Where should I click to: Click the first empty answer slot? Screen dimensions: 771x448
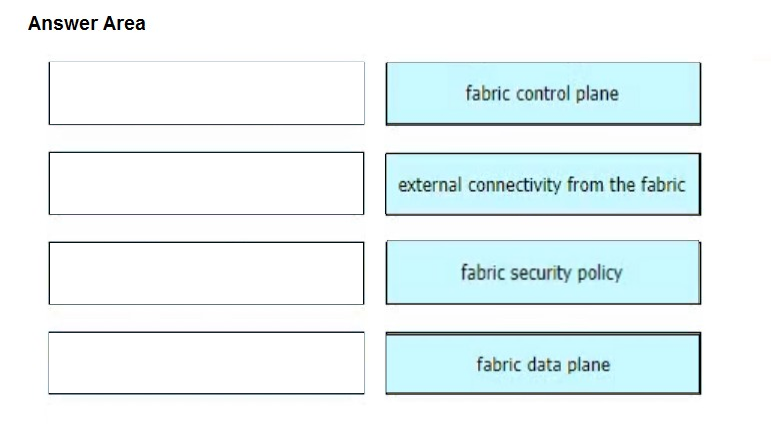[207, 93]
